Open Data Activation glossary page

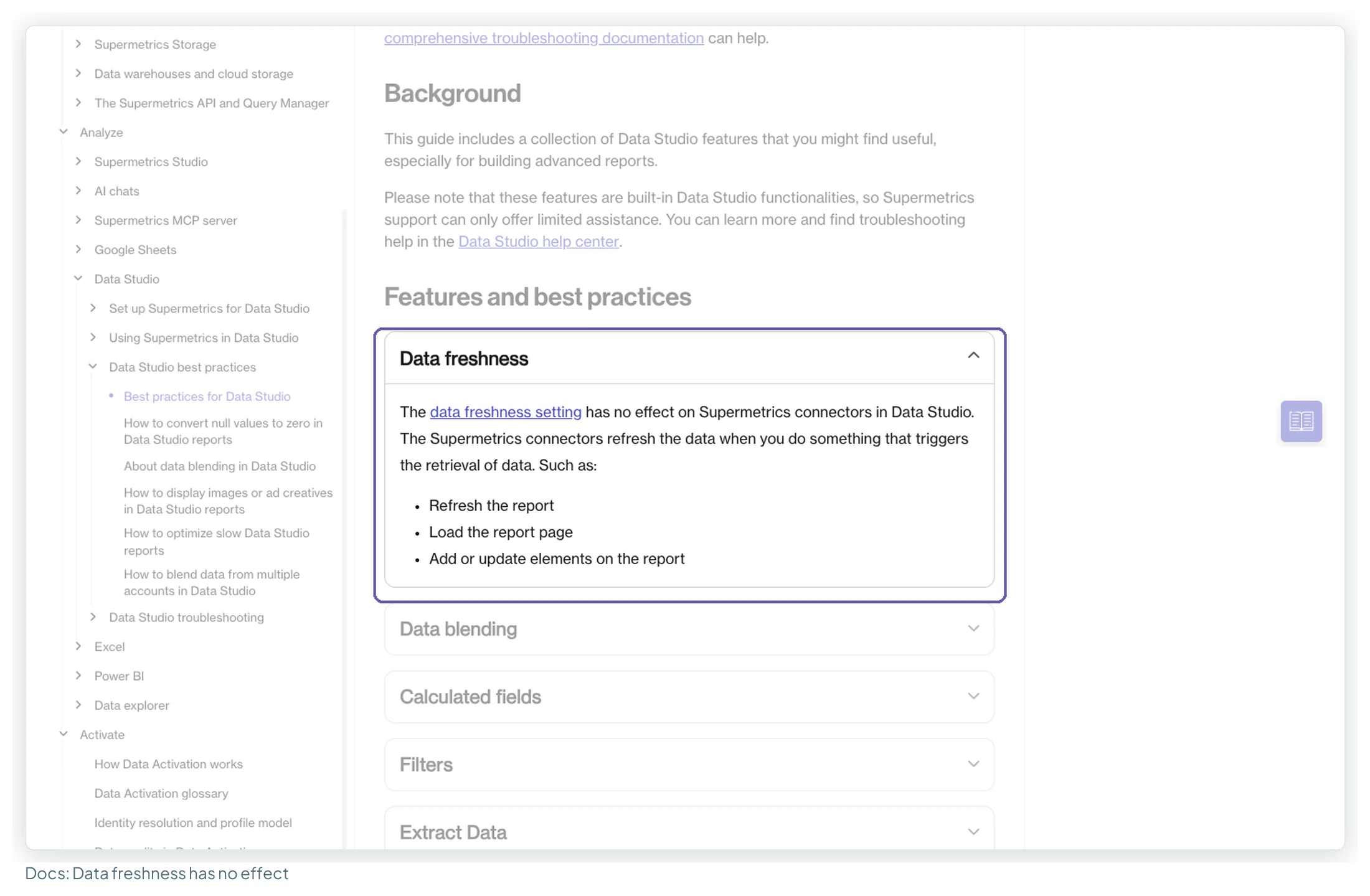click(x=161, y=793)
